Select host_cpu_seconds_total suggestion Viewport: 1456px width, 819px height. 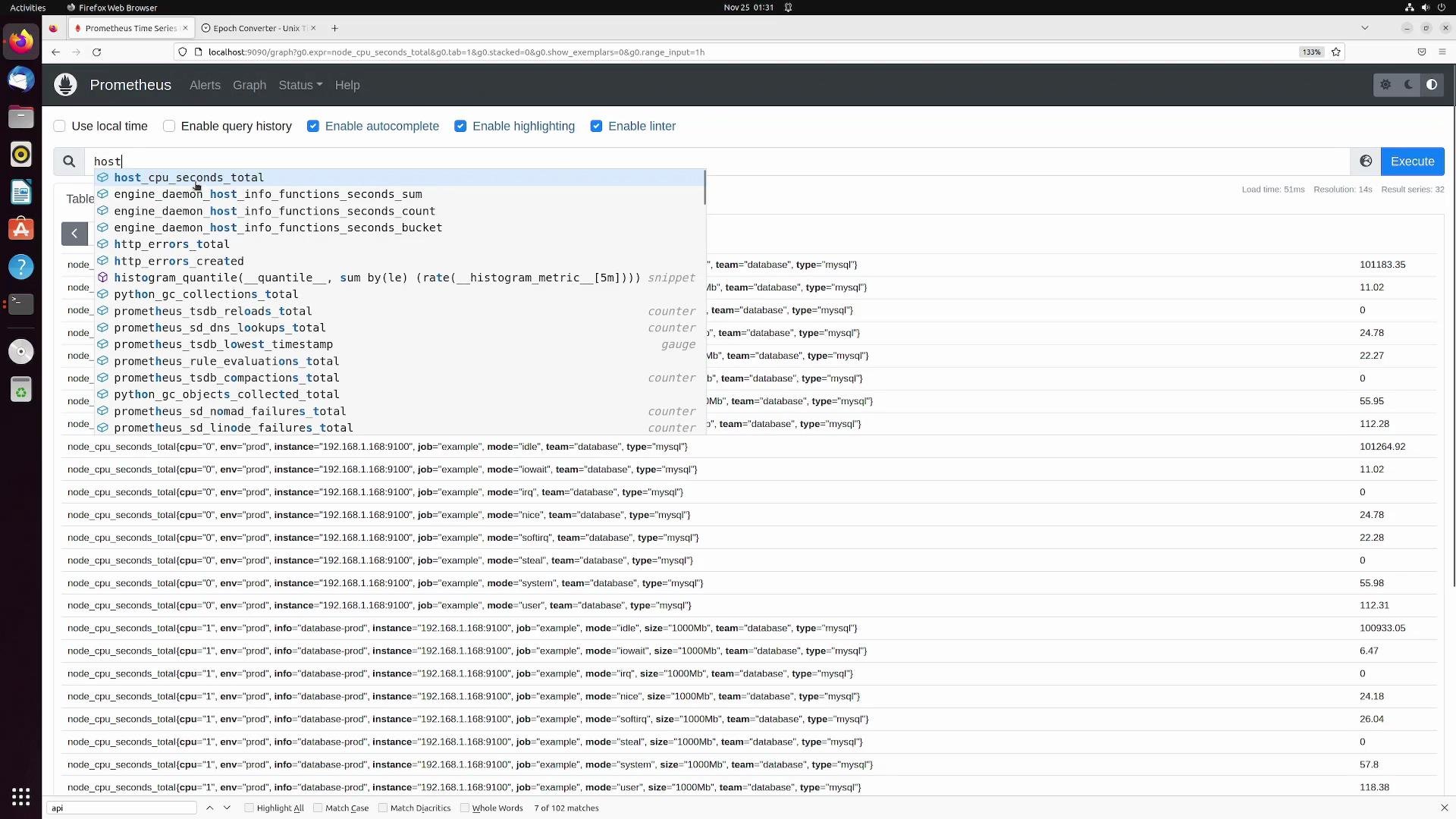(400, 177)
